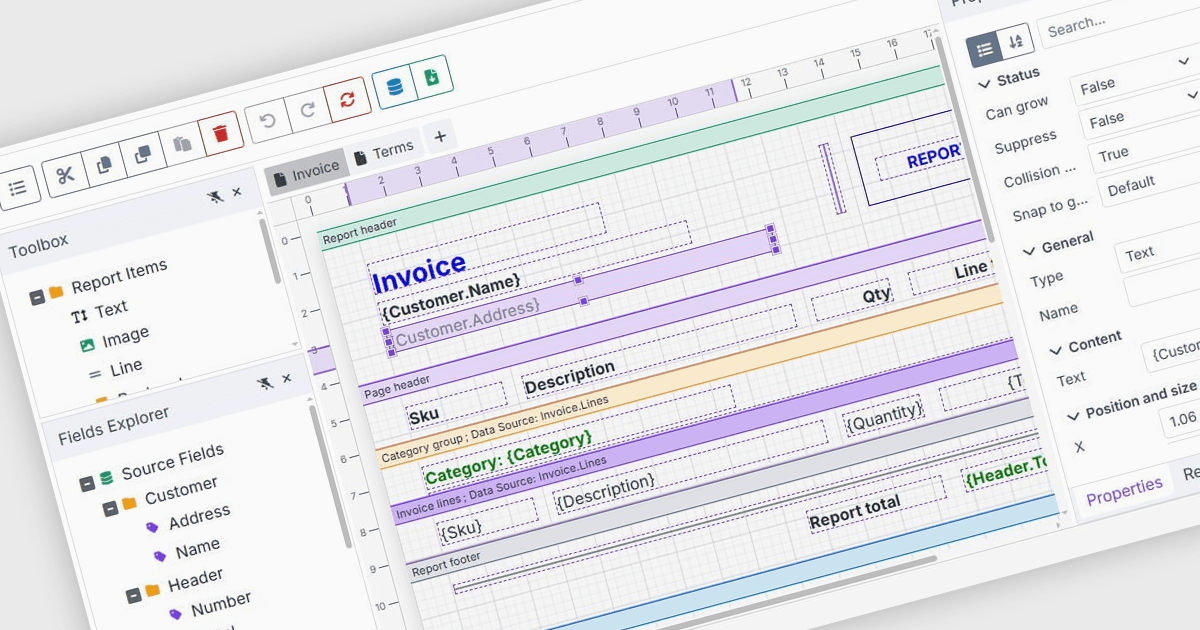Select the {Customer.Address} text item
This screenshot has width=1200, height=630.
pos(467,321)
